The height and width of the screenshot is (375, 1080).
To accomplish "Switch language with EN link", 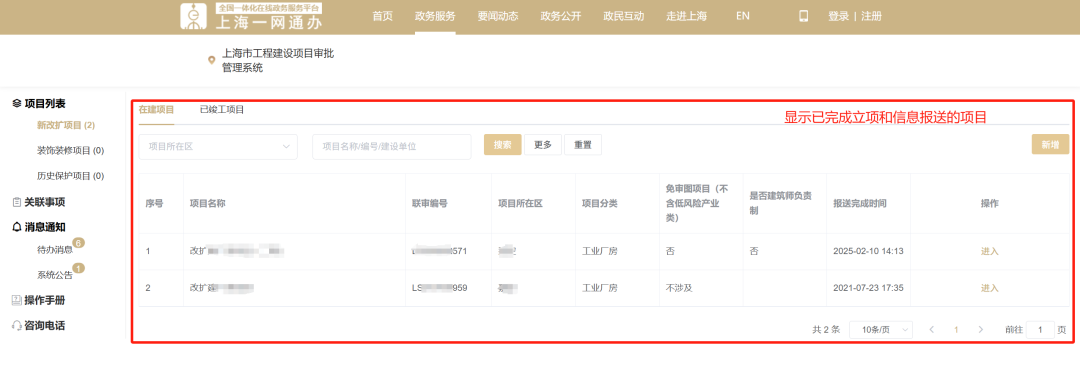I will click(742, 16).
